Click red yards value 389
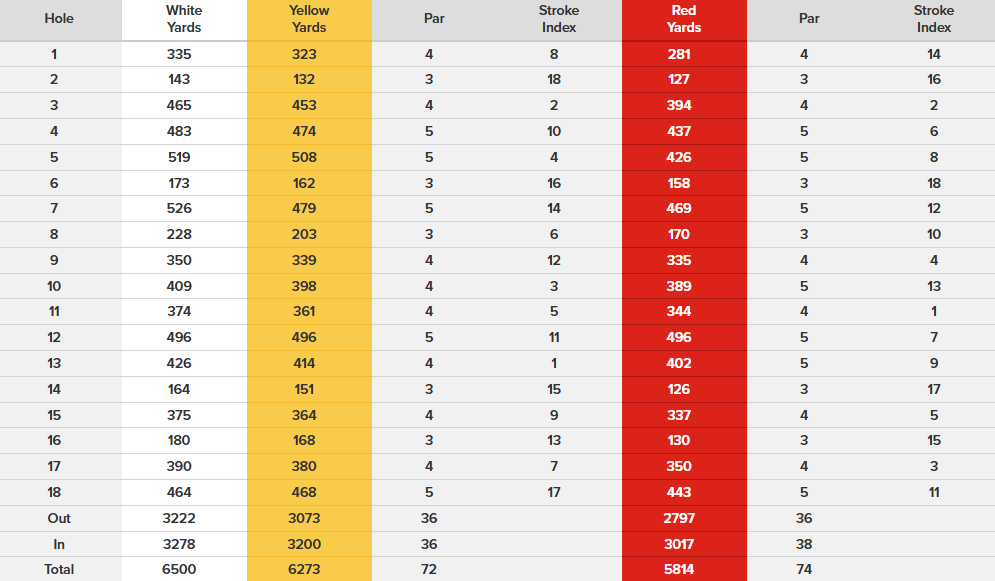Viewport: 995px width, 581px height. [678, 287]
